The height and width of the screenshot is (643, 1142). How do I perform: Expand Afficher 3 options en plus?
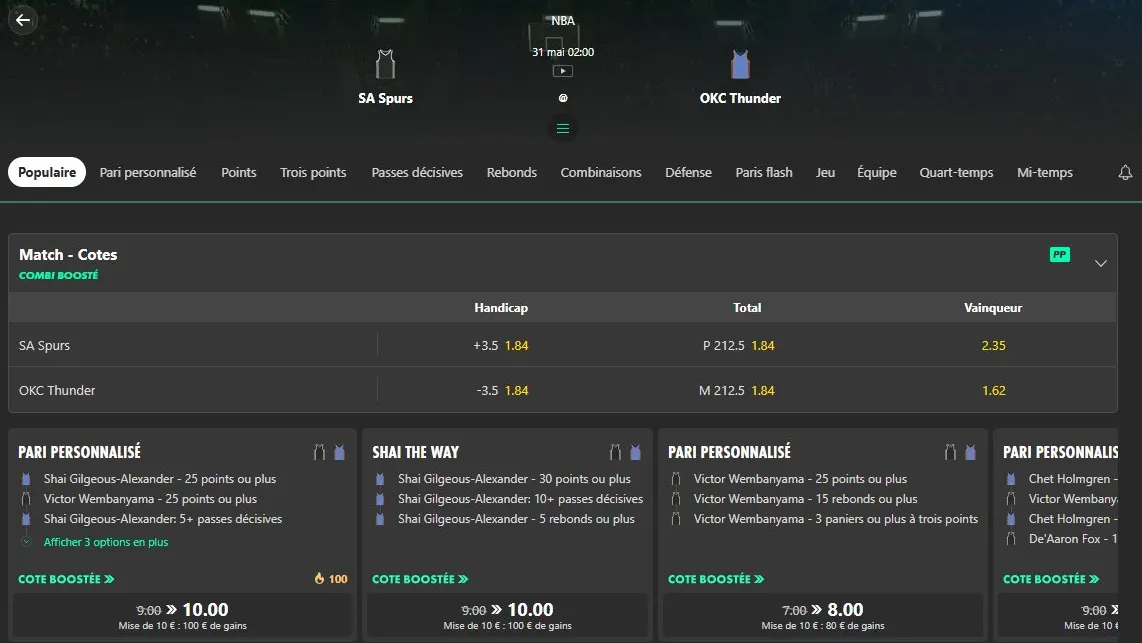click(x=106, y=543)
